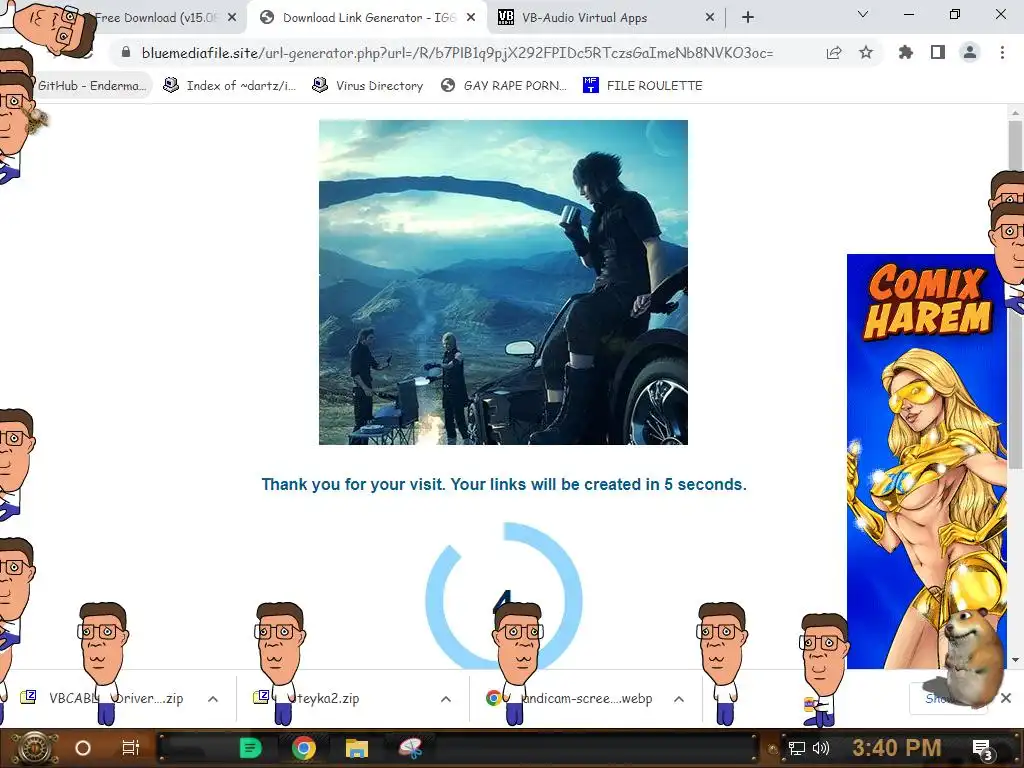Image resolution: width=1024 pixels, height=768 pixels.
Task: Click the Final Fantasy game artwork image
Action: pyautogui.click(x=504, y=282)
